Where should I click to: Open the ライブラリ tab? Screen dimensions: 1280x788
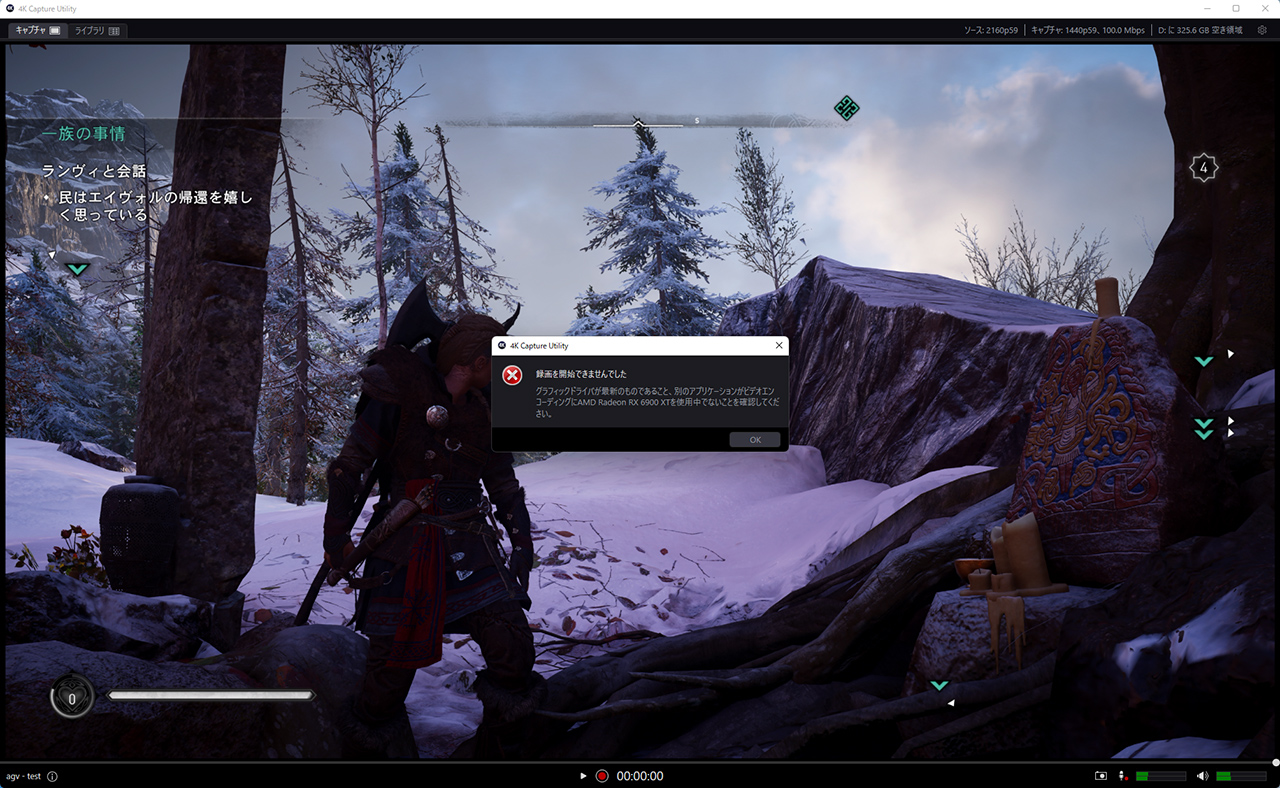coord(98,31)
